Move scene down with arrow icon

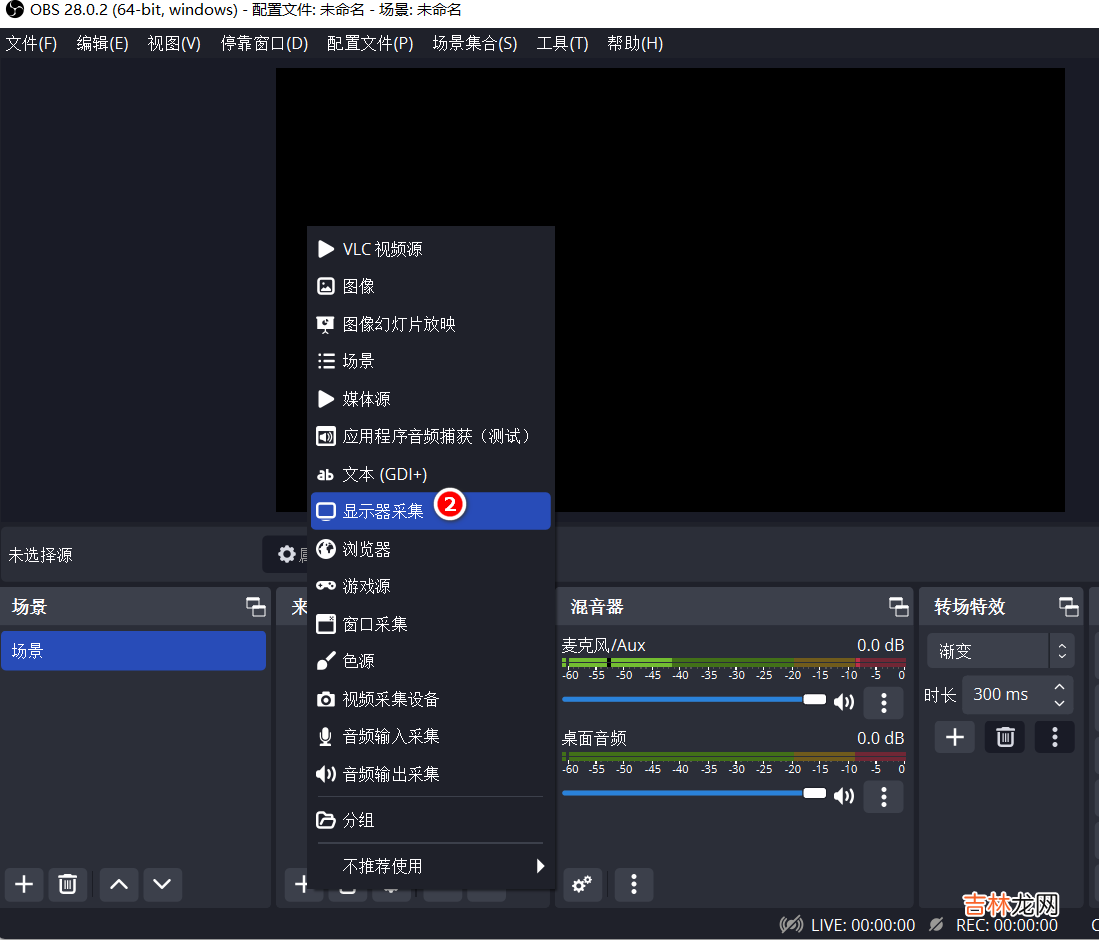[163, 884]
